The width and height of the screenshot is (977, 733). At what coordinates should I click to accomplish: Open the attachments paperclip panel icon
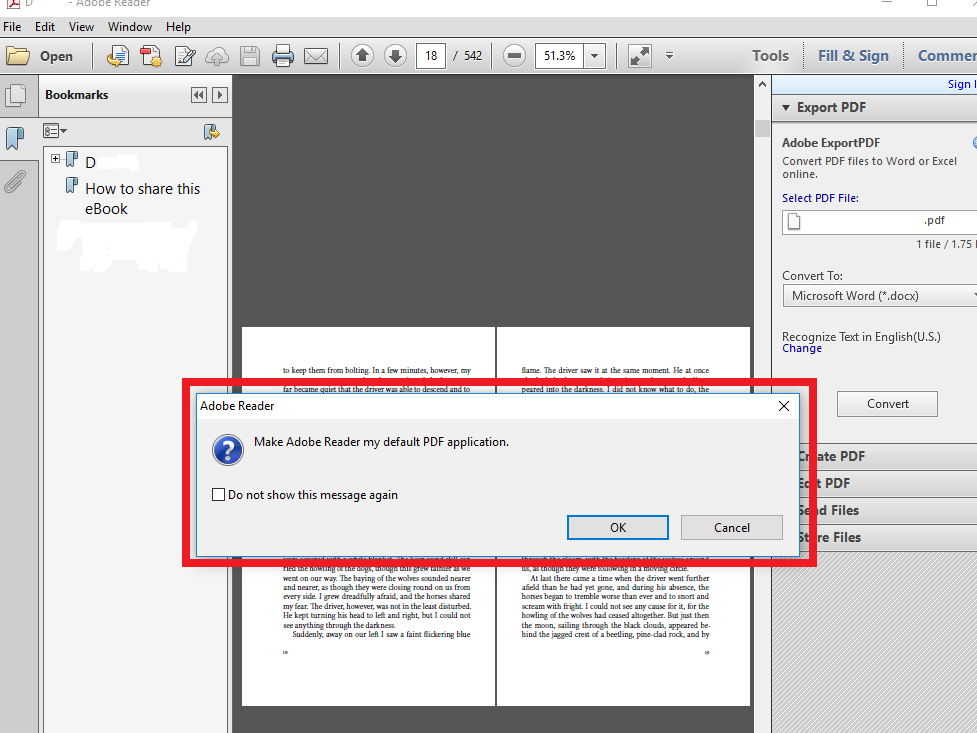click(x=15, y=181)
